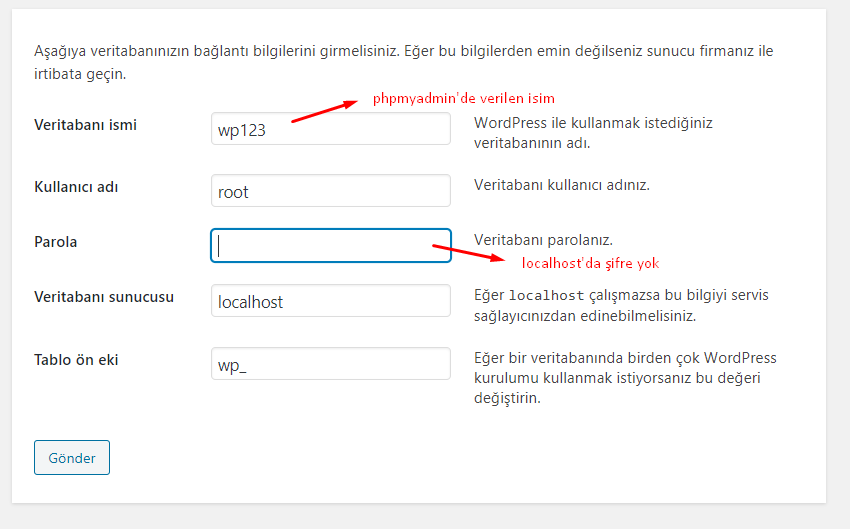
Task: Click the monospace 'localhost' word in server description
Action: point(547,296)
